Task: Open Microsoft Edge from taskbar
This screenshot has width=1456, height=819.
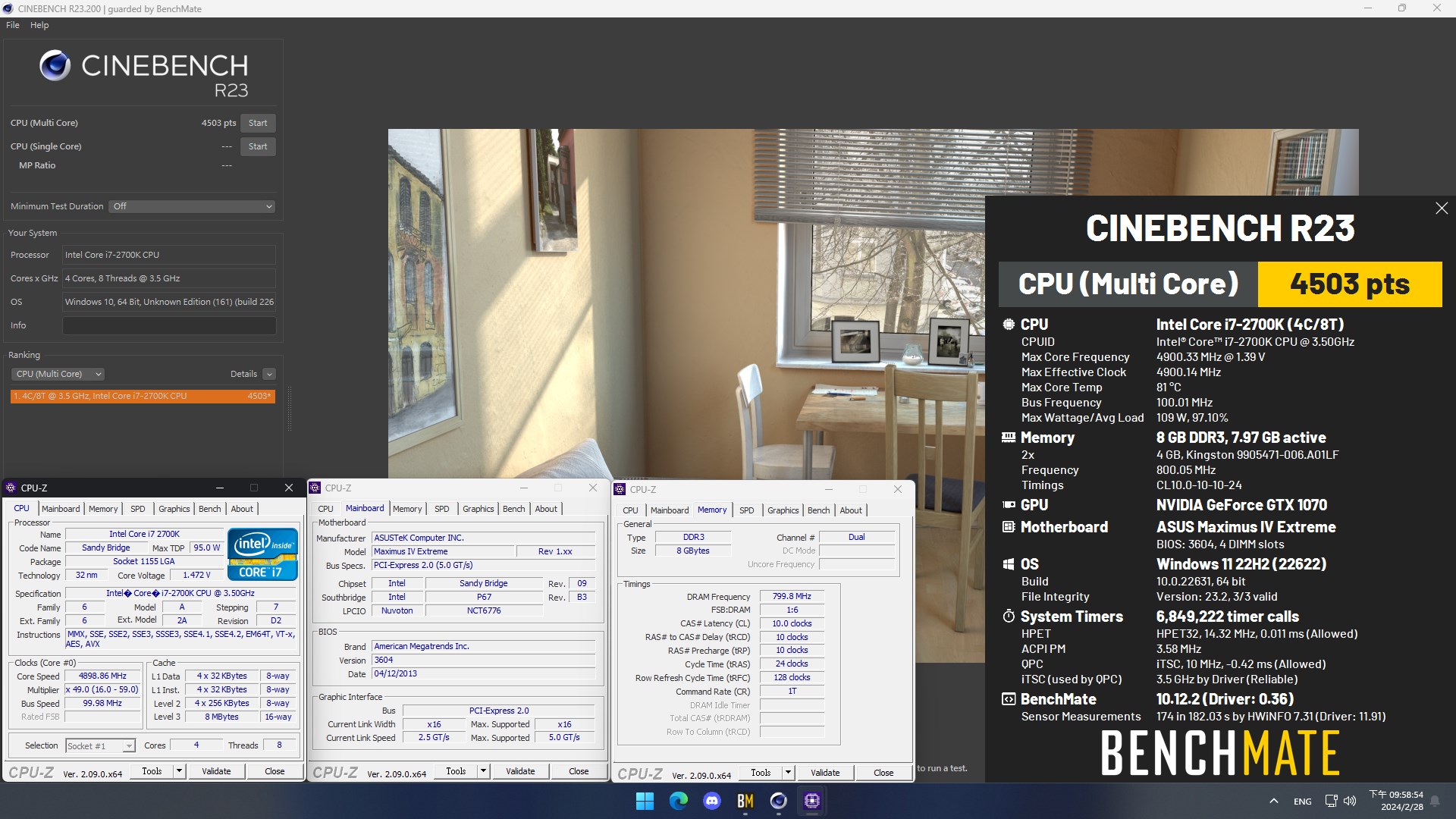Action: tap(678, 801)
